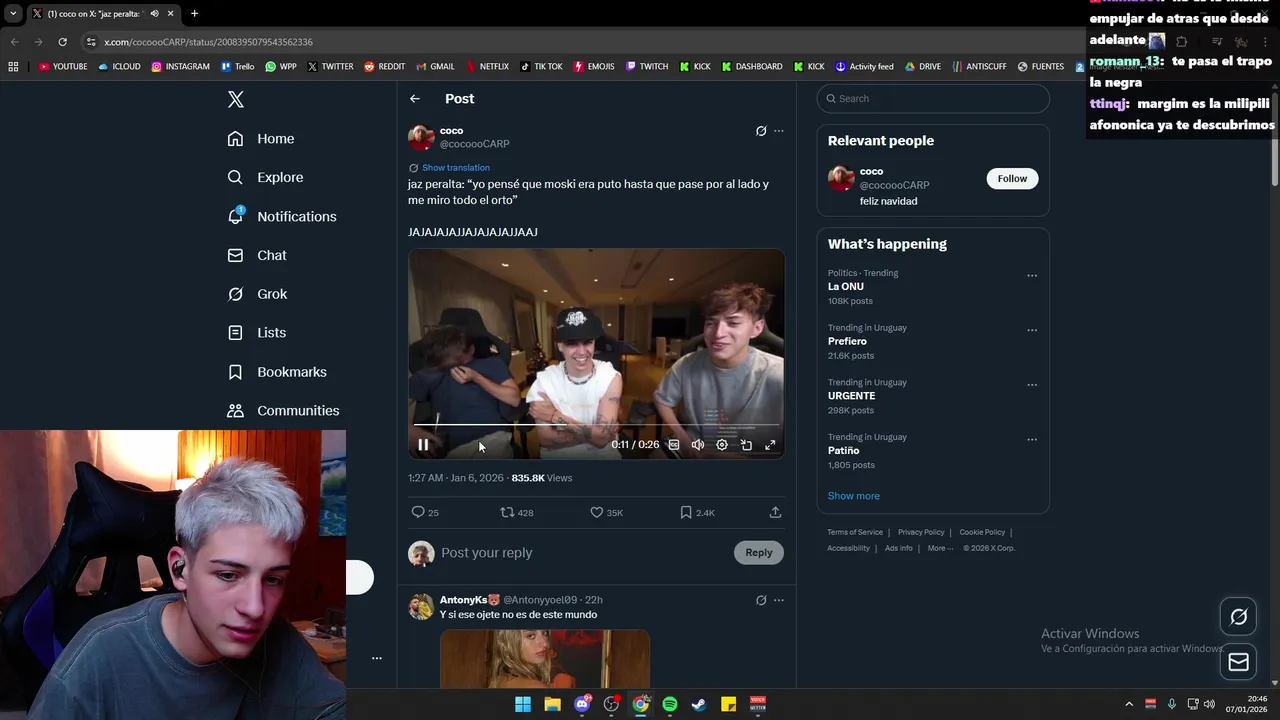The width and height of the screenshot is (1280, 720).
Task: Toggle picture-in-picture on the video
Action: pyautogui.click(x=746, y=445)
